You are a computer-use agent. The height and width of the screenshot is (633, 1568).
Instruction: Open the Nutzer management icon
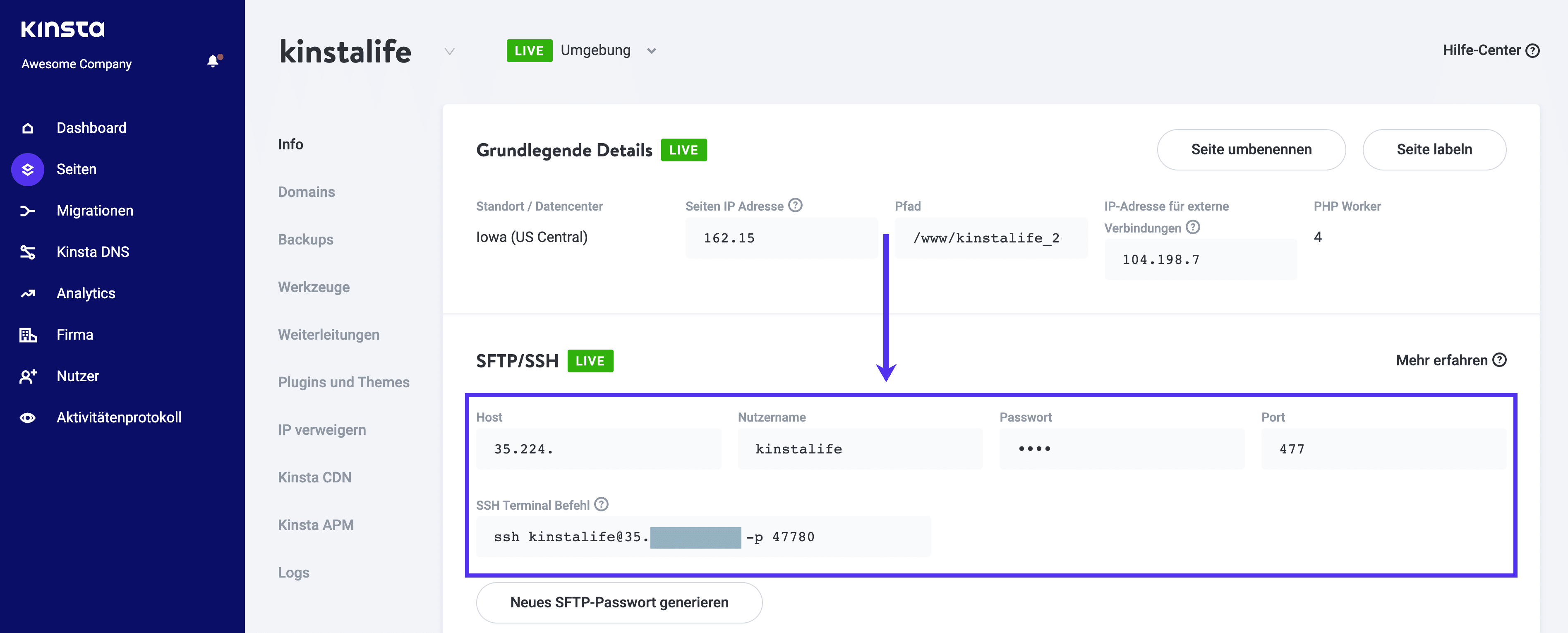click(x=27, y=376)
